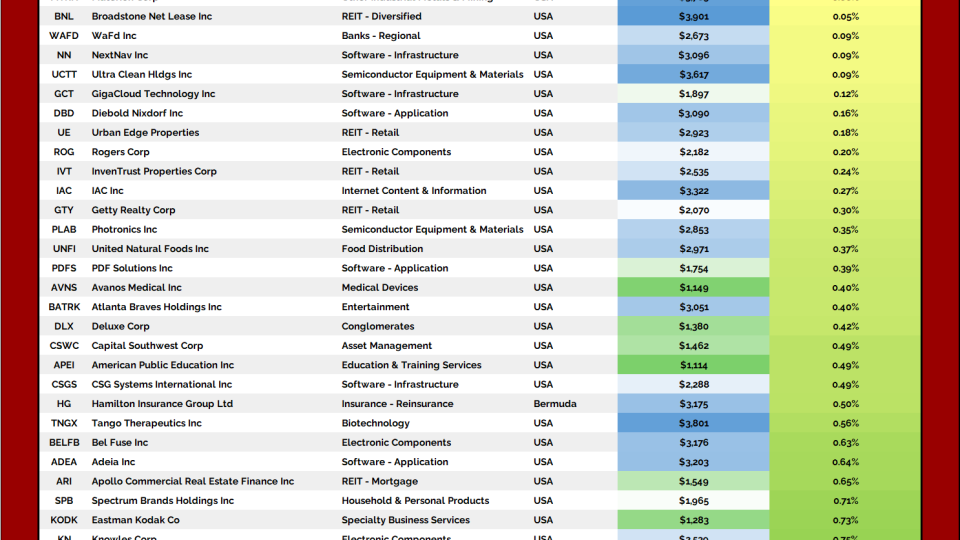Click the TNGX ticker symbol
The height and width of the screenshot is (540, 960).
point(64,423)
